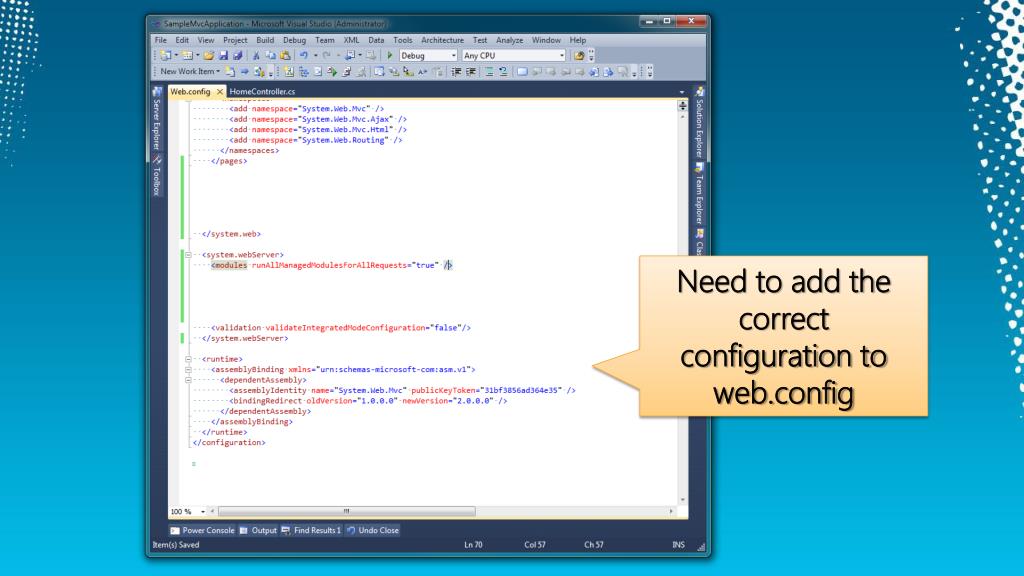Click the Copy toolbar icon
This screenshot has width=1024, height=576.
coord(270,56)
